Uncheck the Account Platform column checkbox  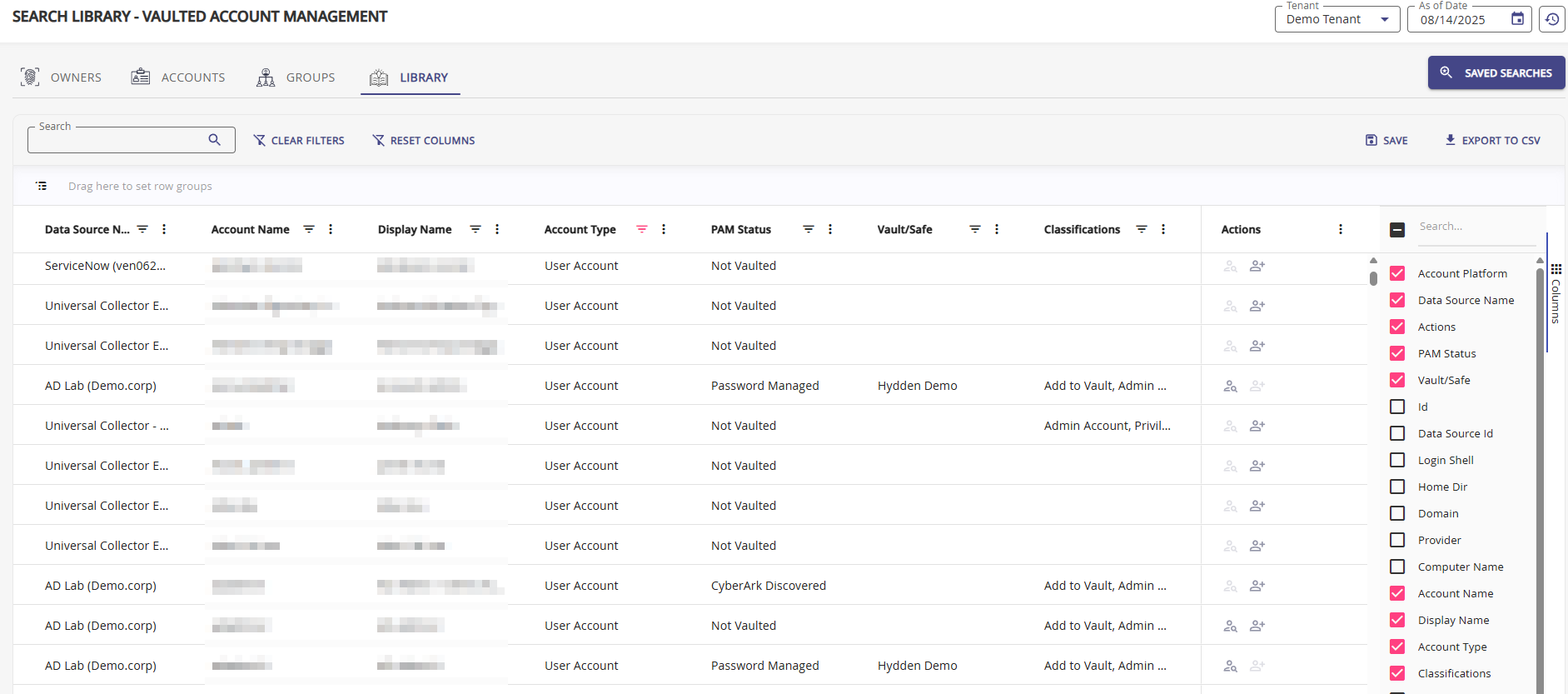(x=1397, y=273)
